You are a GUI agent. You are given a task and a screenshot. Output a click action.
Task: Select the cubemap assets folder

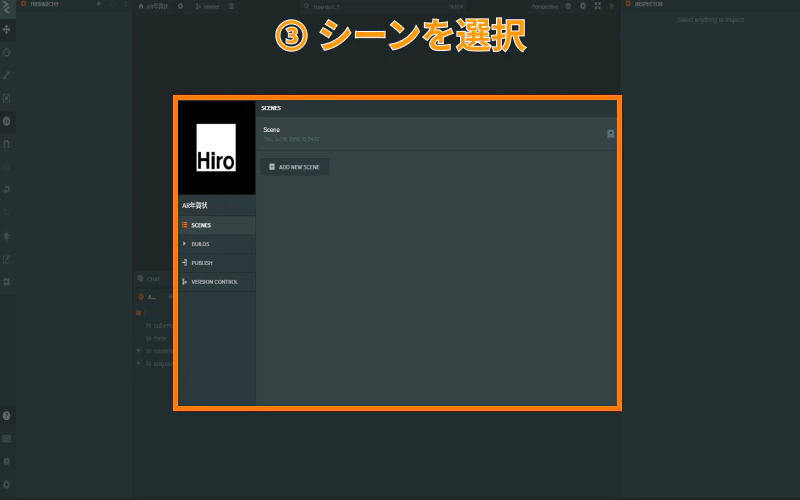(160, 326)
